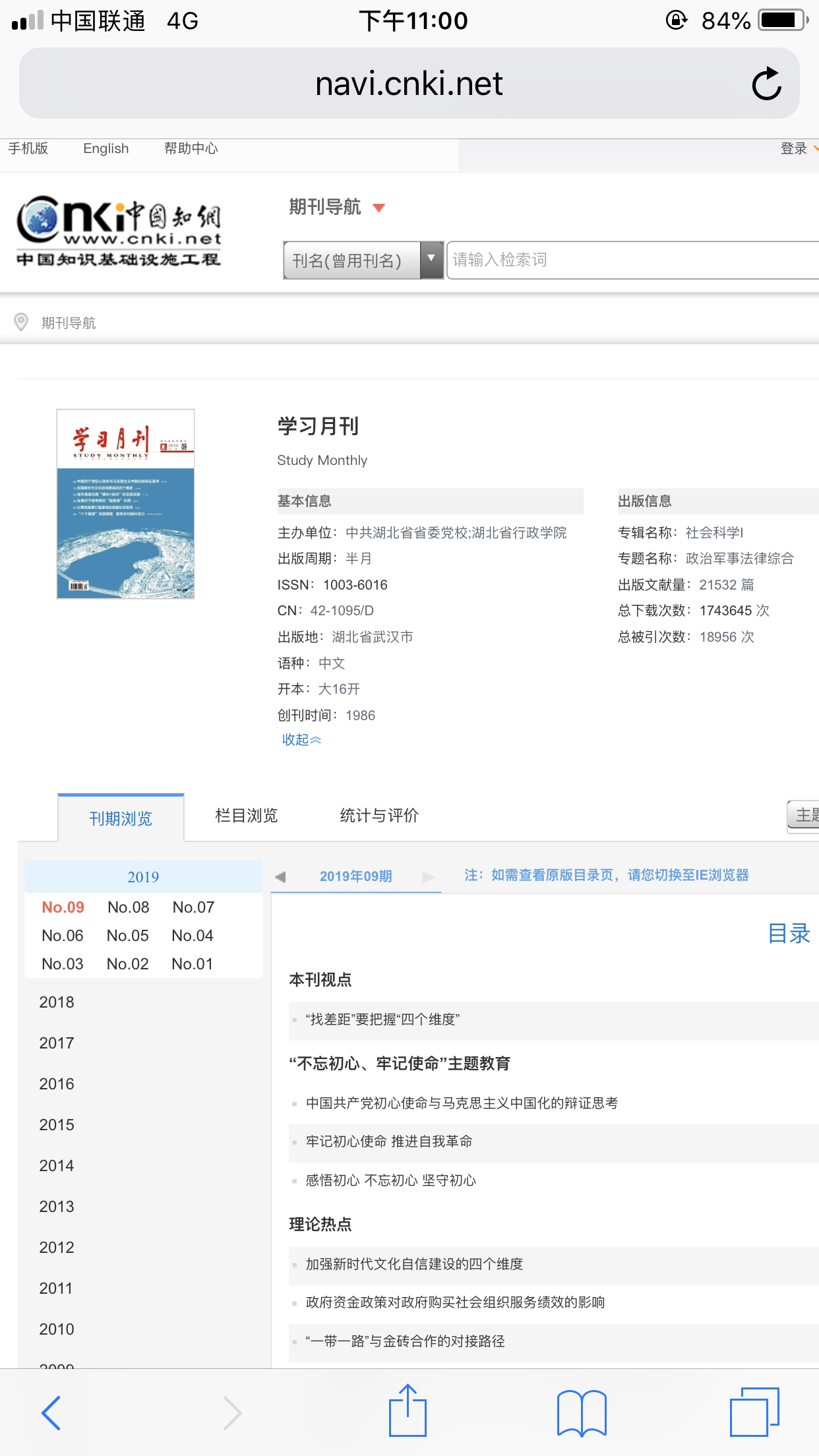Switch to the 栏目浏览 tab

pyautogui.click(x=247, y=816)
